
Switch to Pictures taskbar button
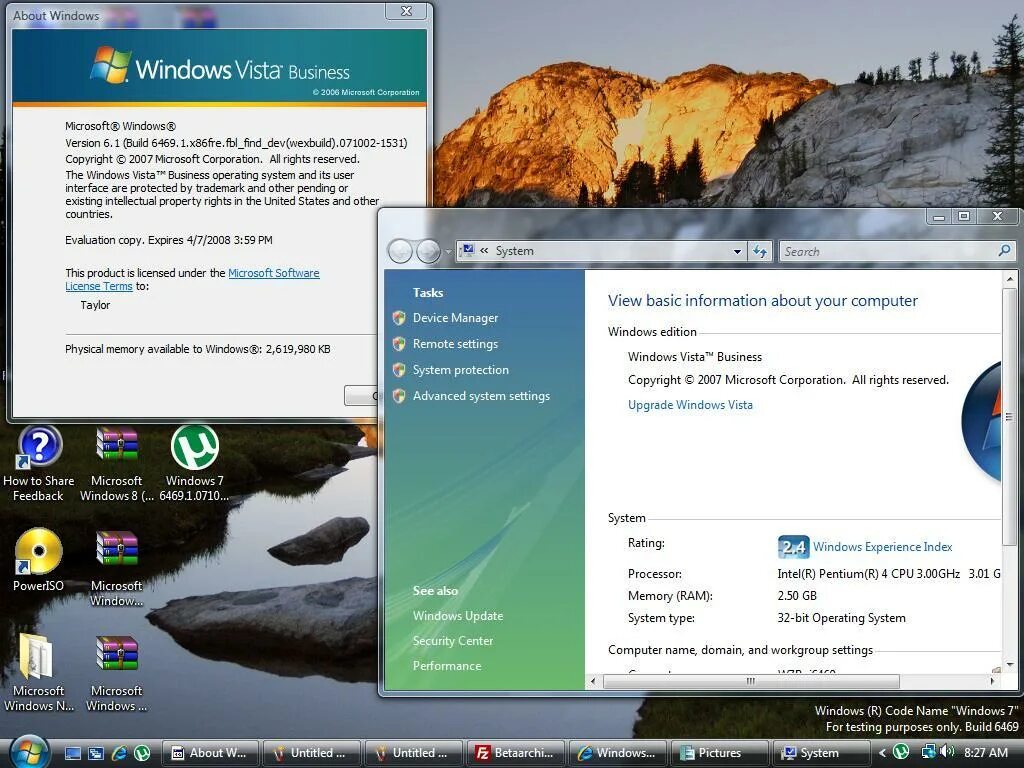tap(719, 753)
